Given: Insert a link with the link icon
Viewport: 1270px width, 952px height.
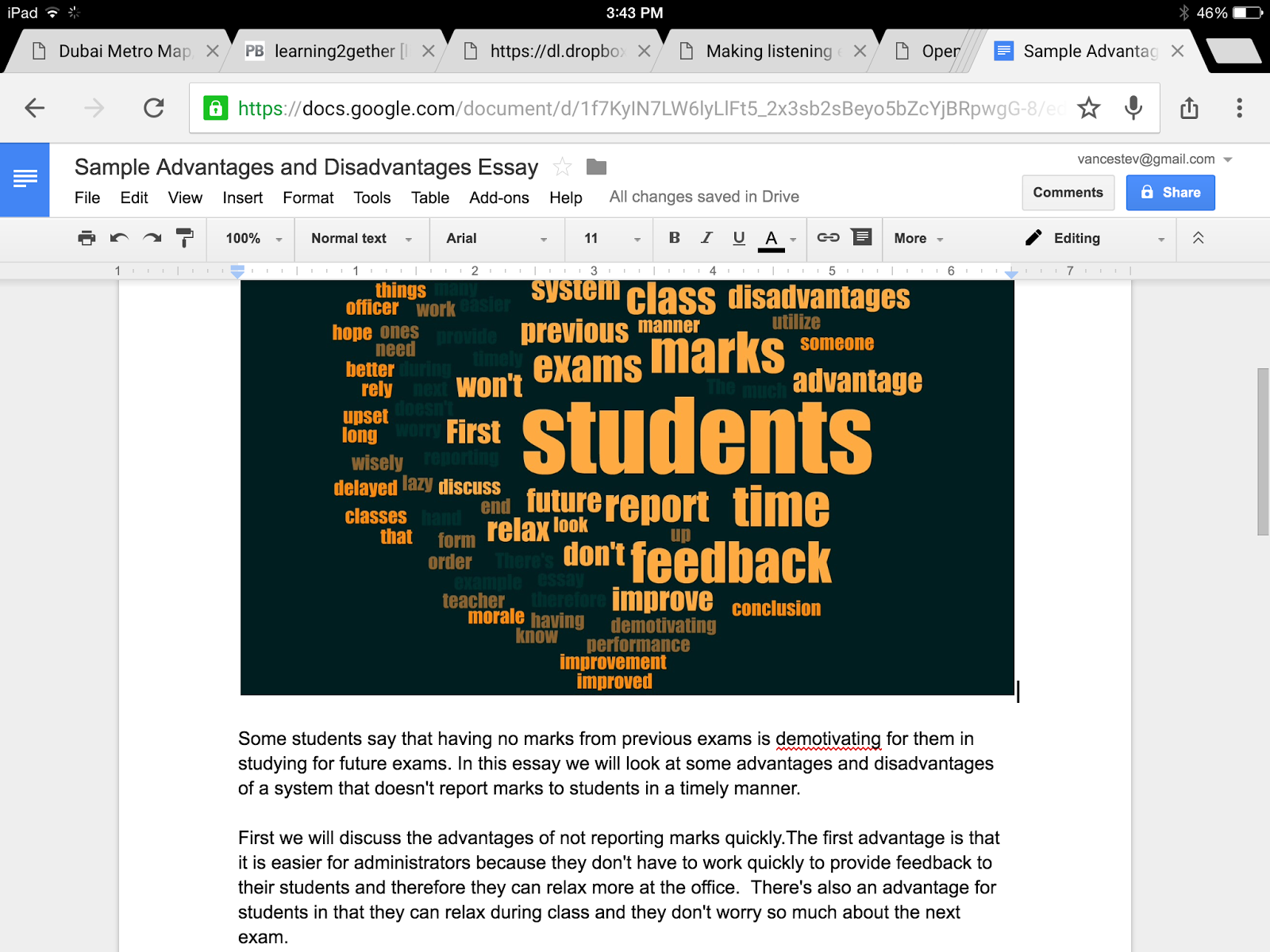Looking at the screenshot, I should pos(828,237).
